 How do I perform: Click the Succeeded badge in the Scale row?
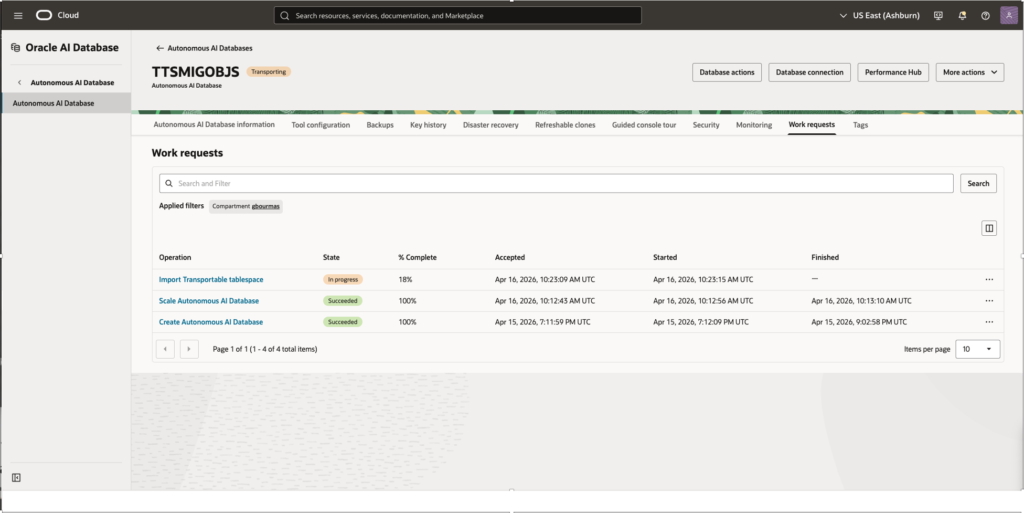(x=343, y=301)
